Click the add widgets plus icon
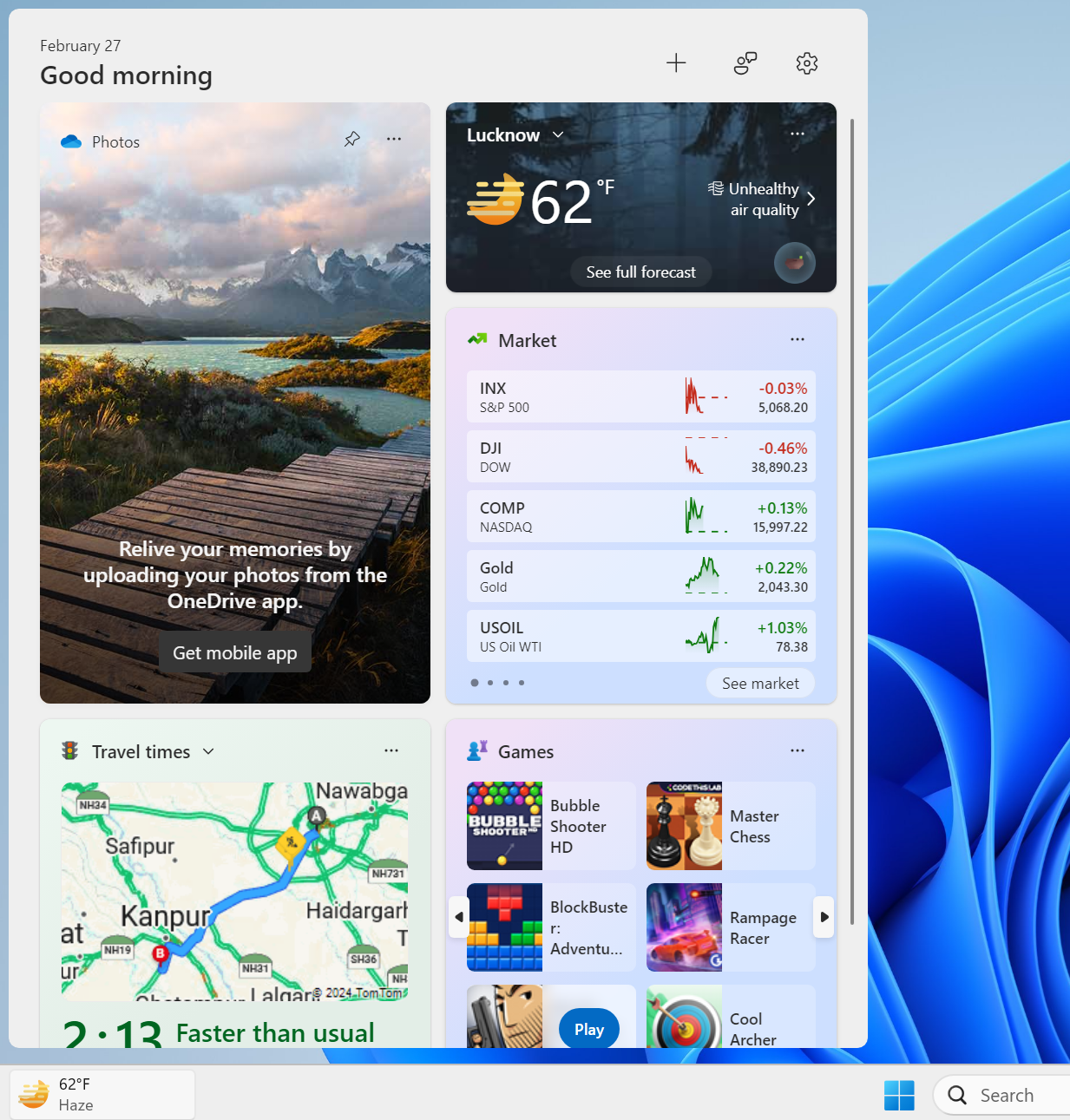Viewport: 1070px width, 1120px height. [x=676, y=62]
